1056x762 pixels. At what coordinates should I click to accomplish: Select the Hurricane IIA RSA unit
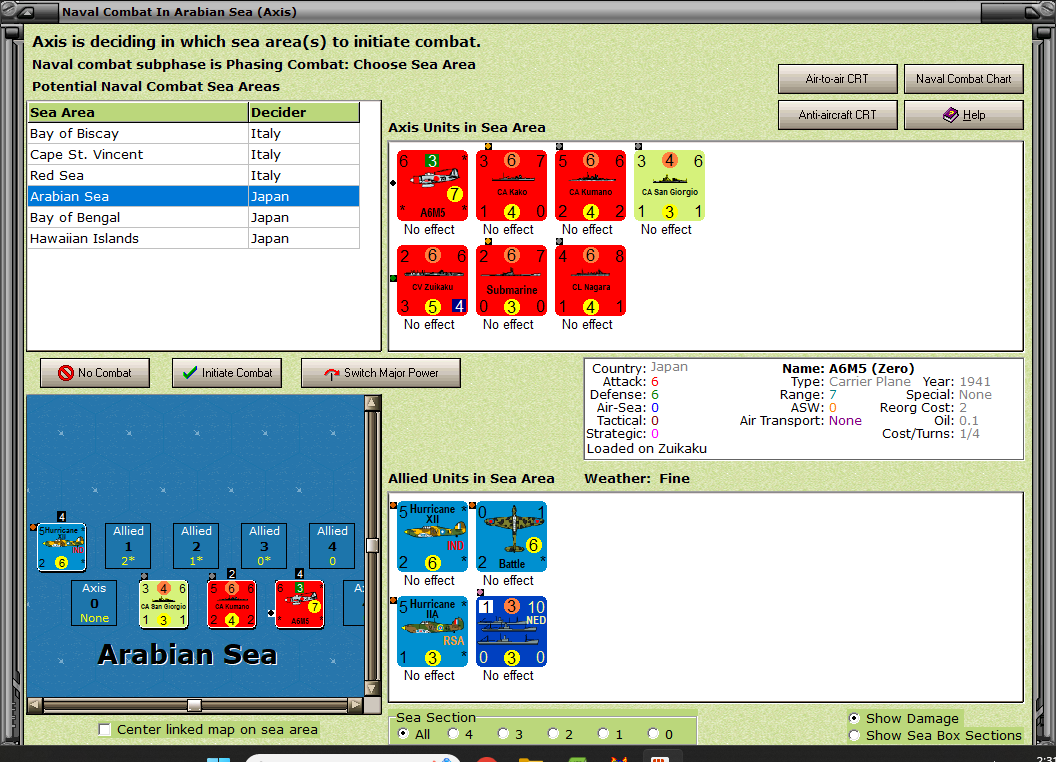coord(432,631)
